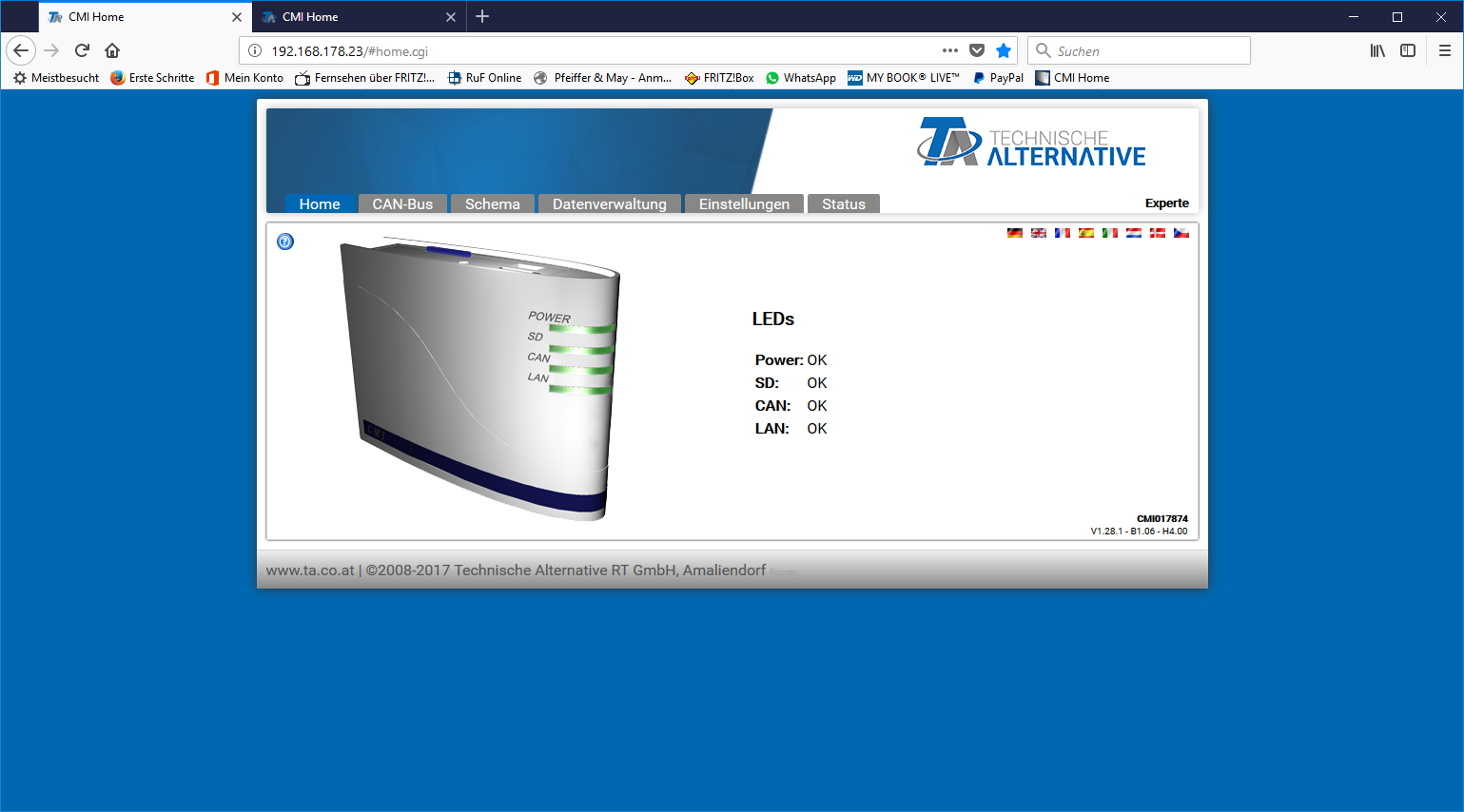Open the blue help question icon
Image resolution: width=1464 pixels, height=812 pixels.
[x=285, y=242]
